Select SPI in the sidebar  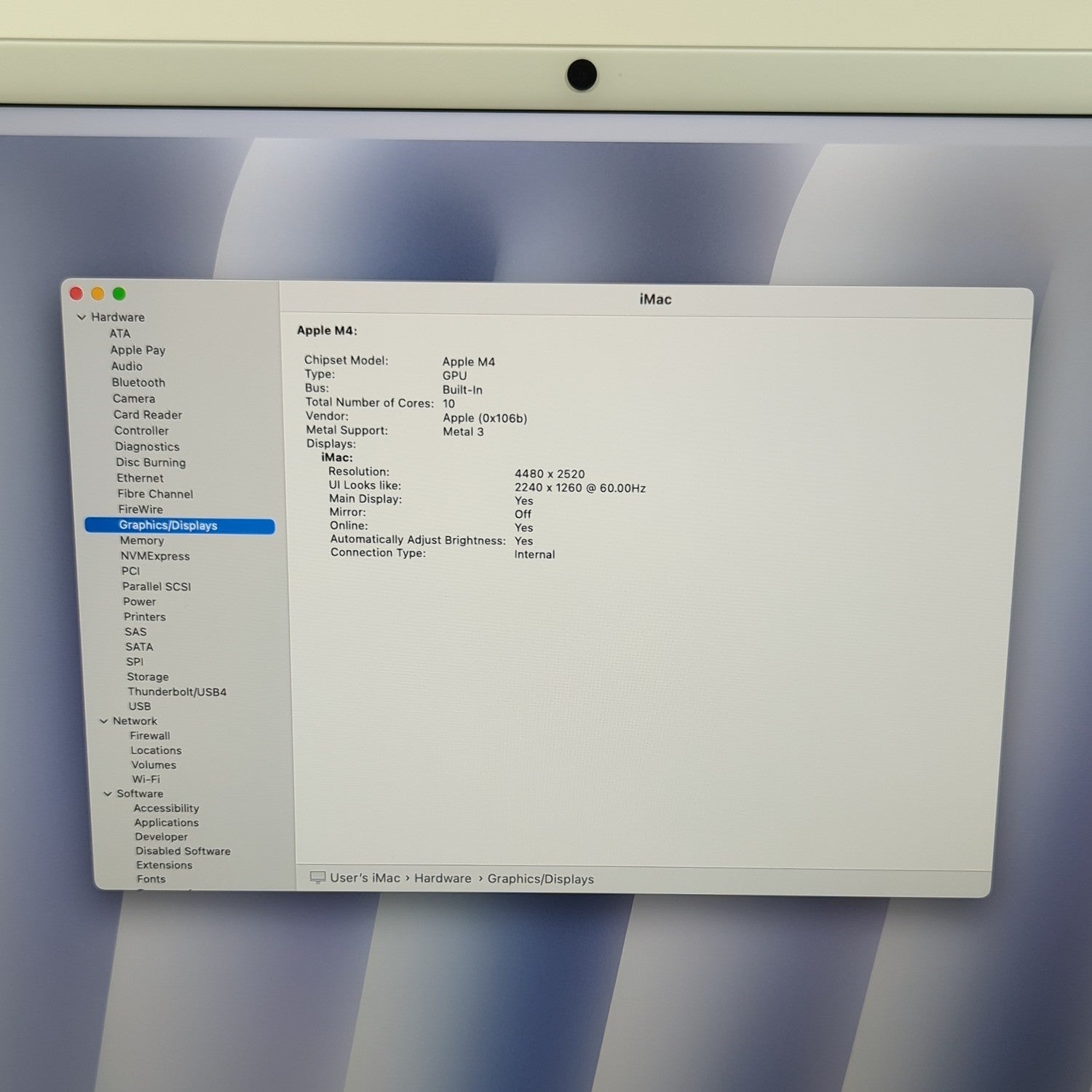point(135,662)
